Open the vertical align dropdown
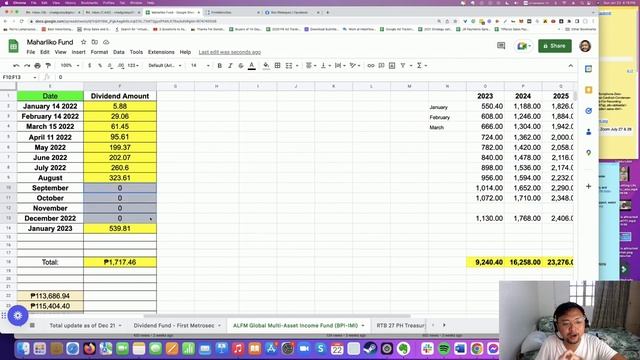This screenshot has width=640, height=360. pyautogui.click(x=326, y=66)
